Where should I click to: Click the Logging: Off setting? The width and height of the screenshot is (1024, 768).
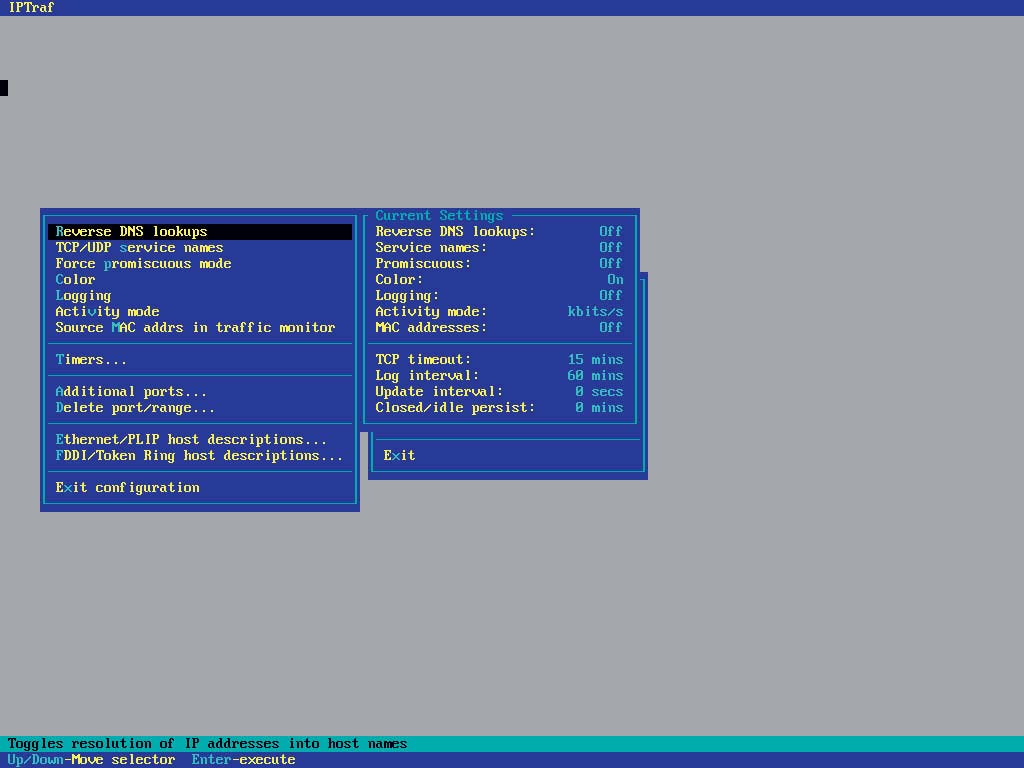point(499,296)
